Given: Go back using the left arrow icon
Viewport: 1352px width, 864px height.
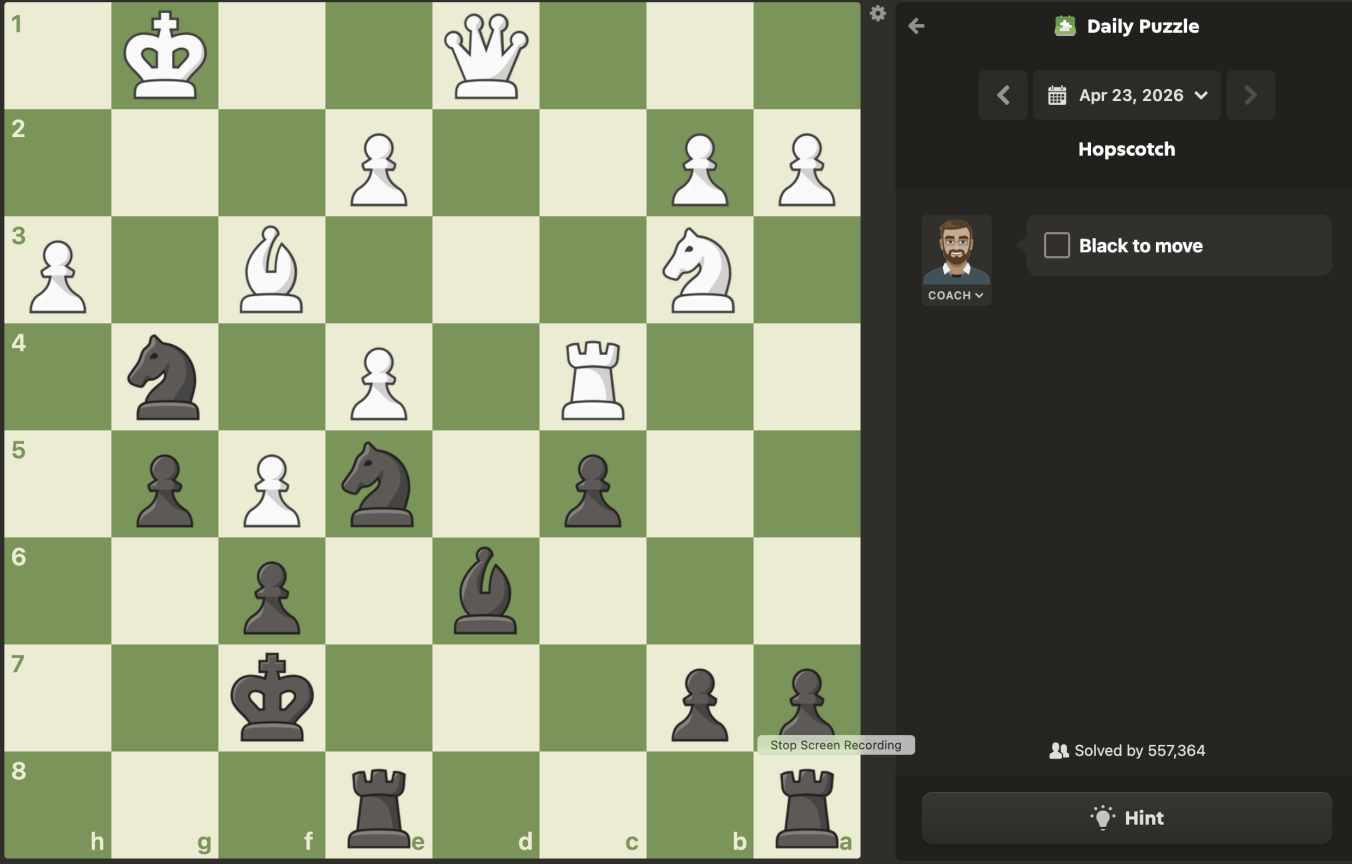Looking at the screenshot, I should tap(916, 26).
